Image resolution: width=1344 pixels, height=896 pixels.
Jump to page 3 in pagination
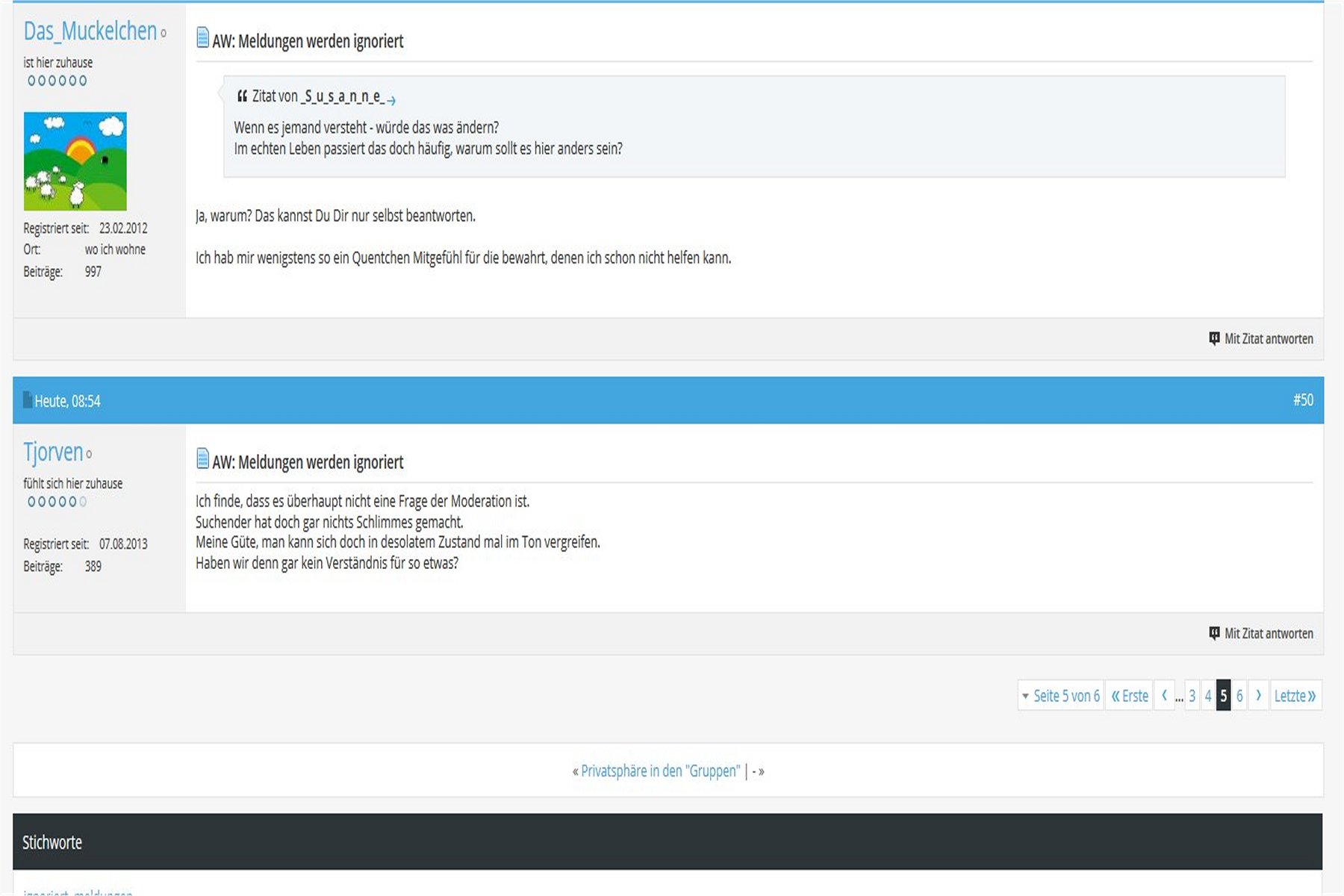(x=1192, y=696)
